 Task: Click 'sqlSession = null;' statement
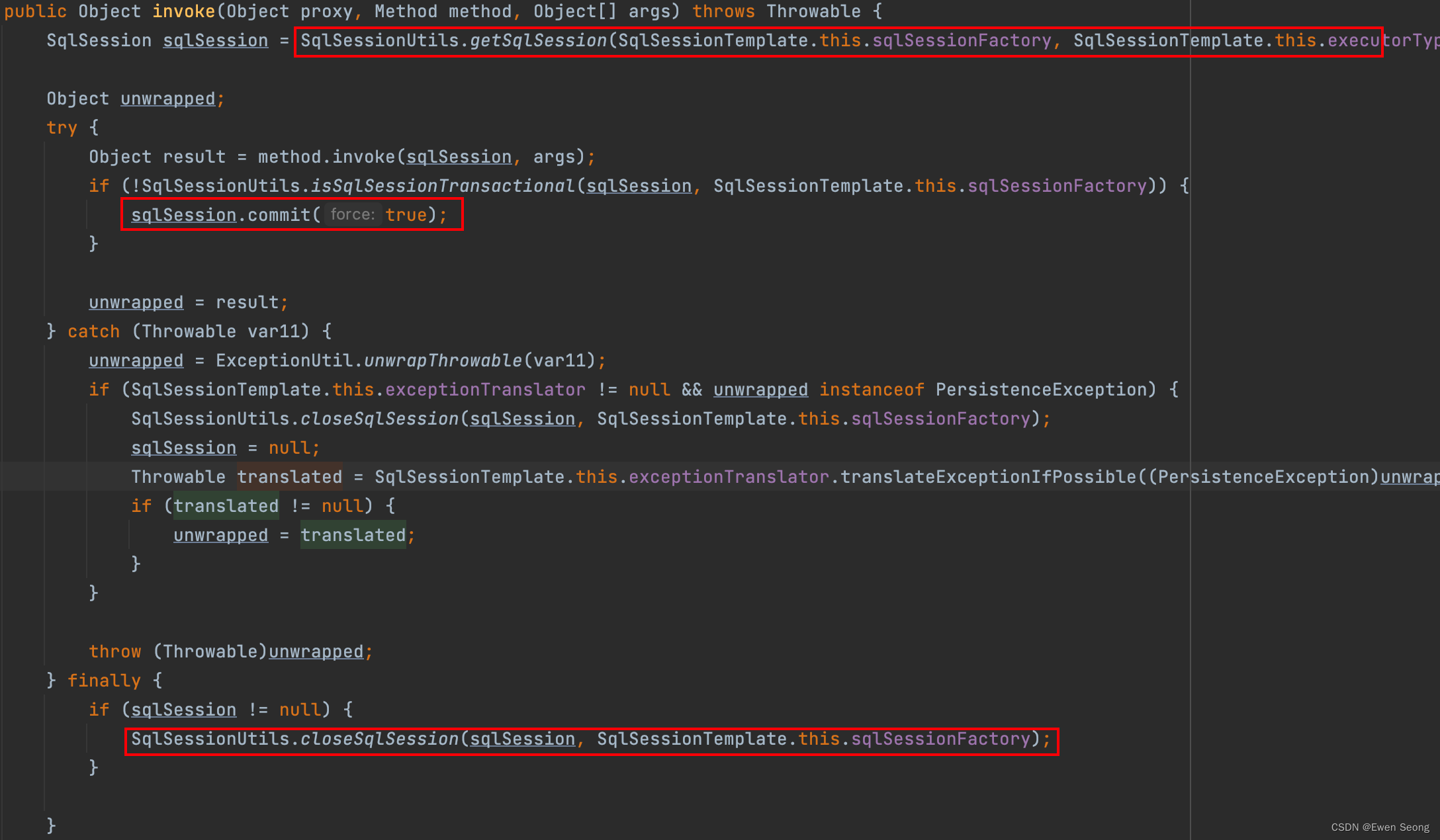pyautogui.click(x=226, y=448)
